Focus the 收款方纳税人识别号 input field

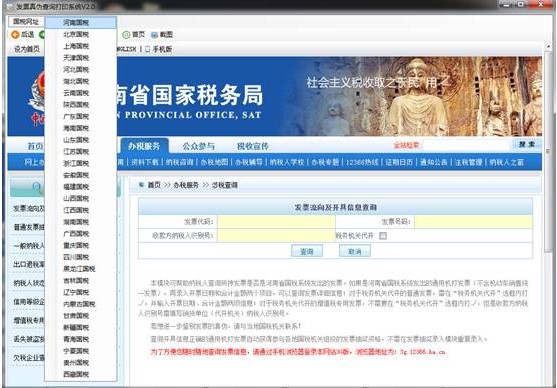point(276,236)
